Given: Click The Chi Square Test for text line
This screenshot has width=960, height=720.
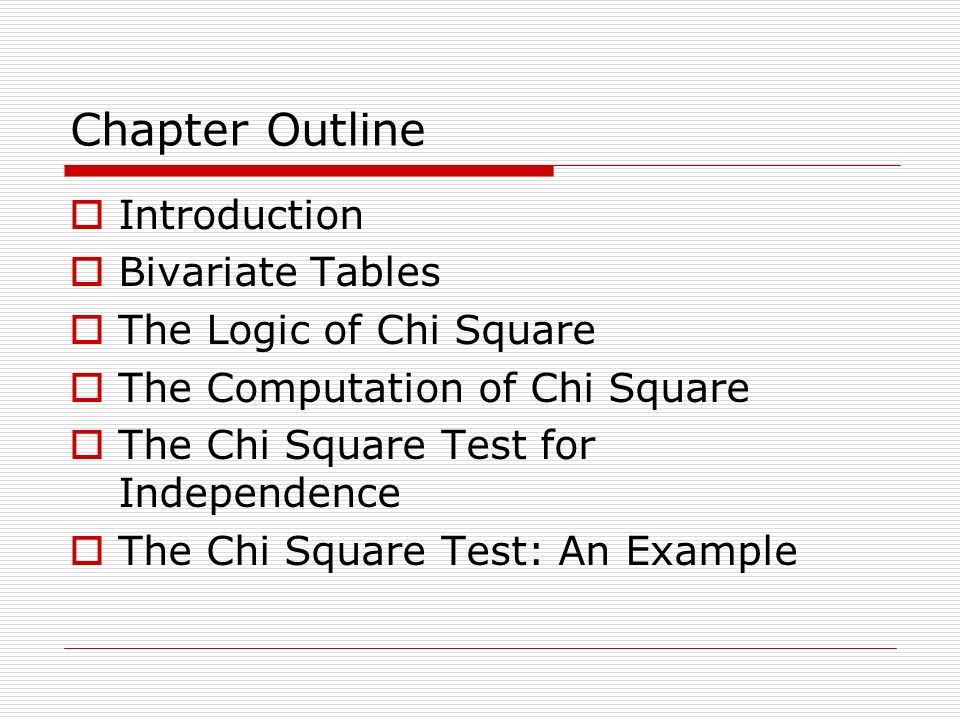Looking at the screenshot, I should (x=356, y=446).
